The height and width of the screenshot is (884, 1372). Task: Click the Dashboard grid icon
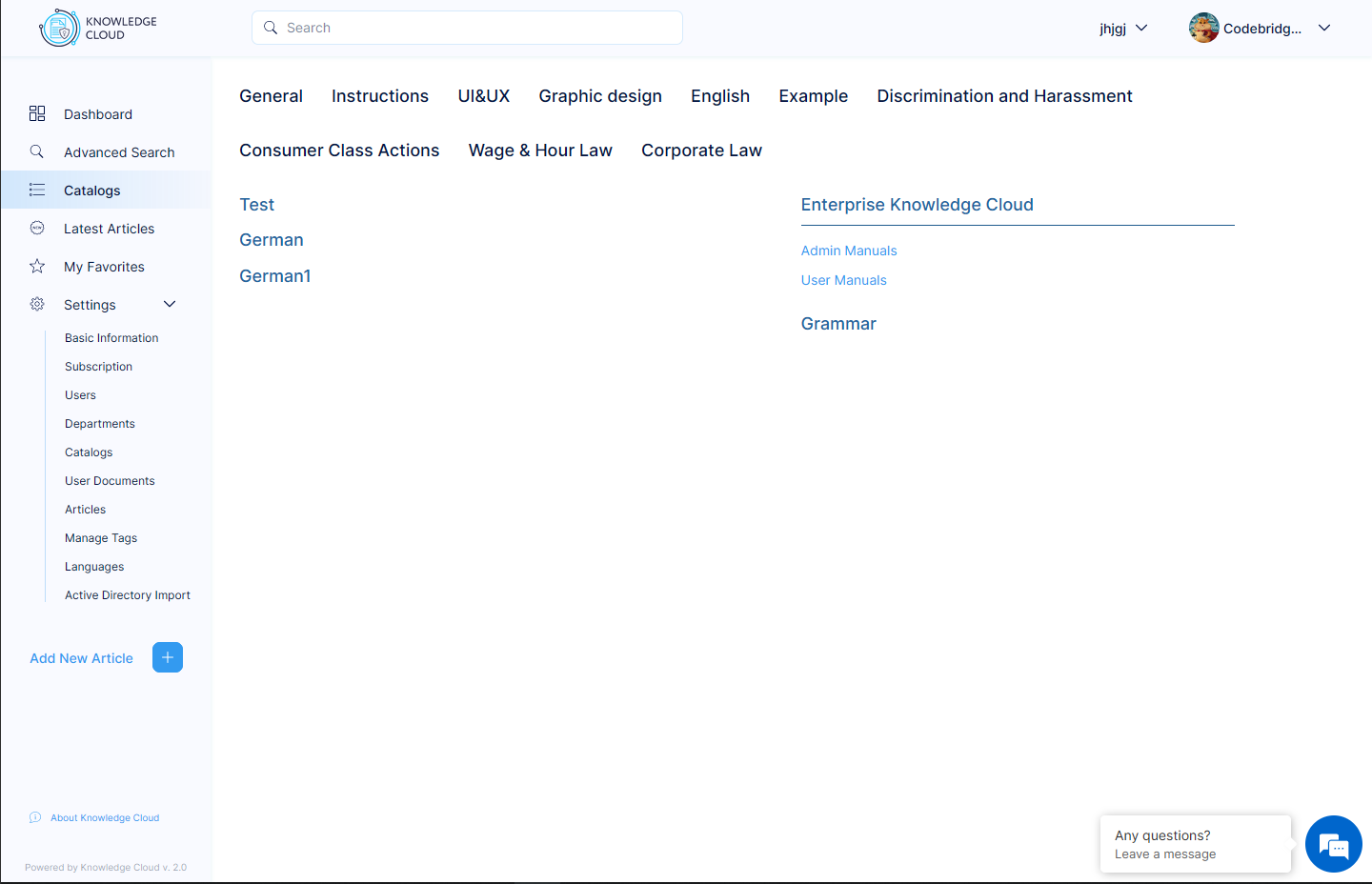coord(37,113)
